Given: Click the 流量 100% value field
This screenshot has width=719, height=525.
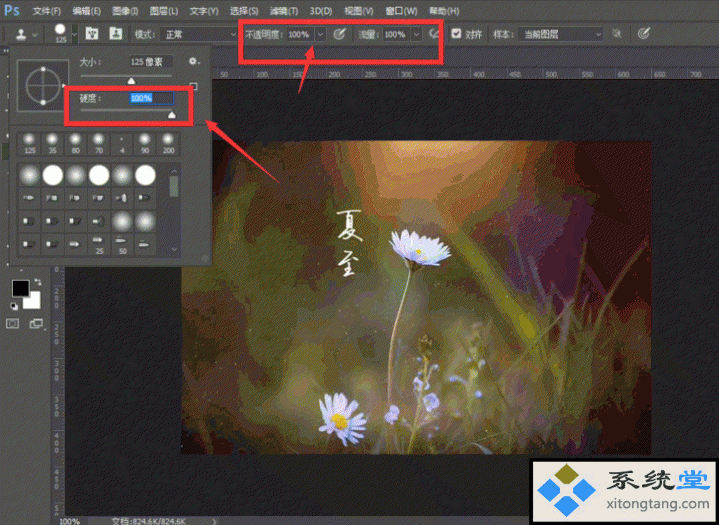Looking at the screenshot, I should (397, 34).
